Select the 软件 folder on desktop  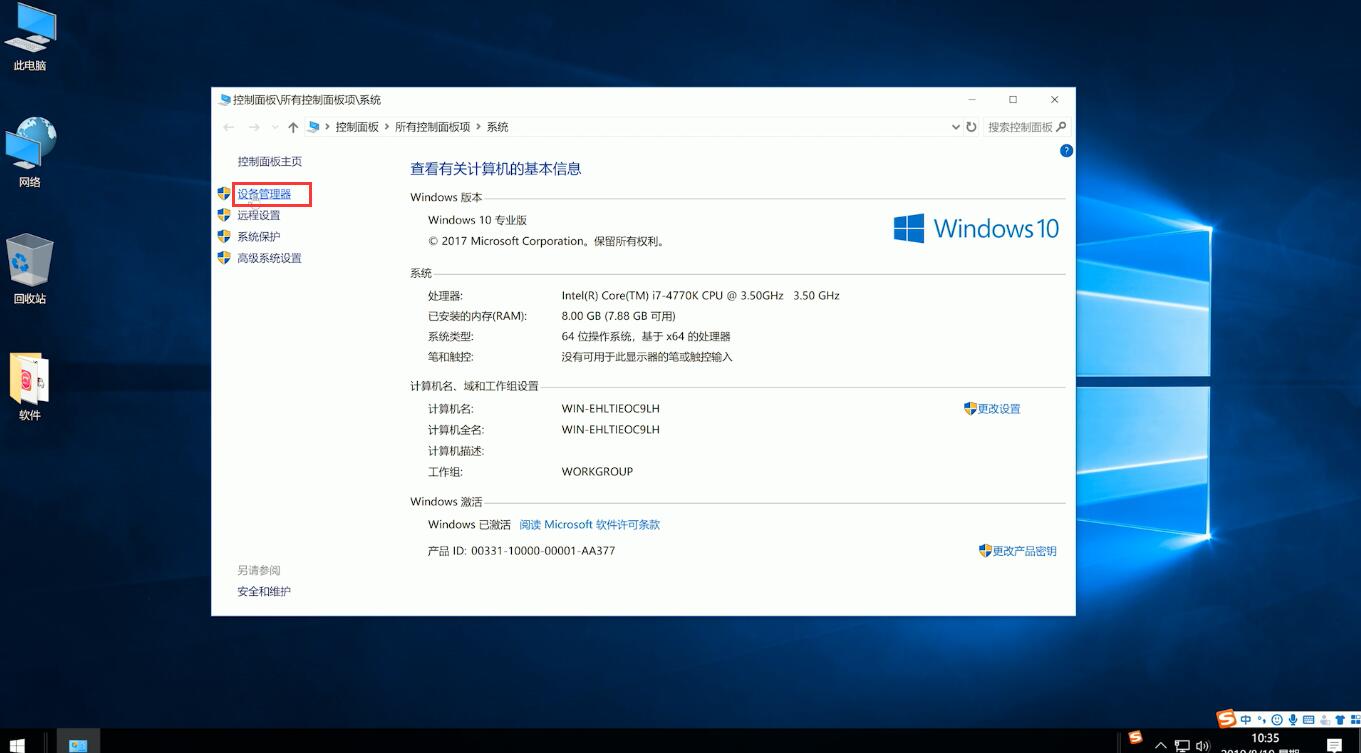click(30, 387)
